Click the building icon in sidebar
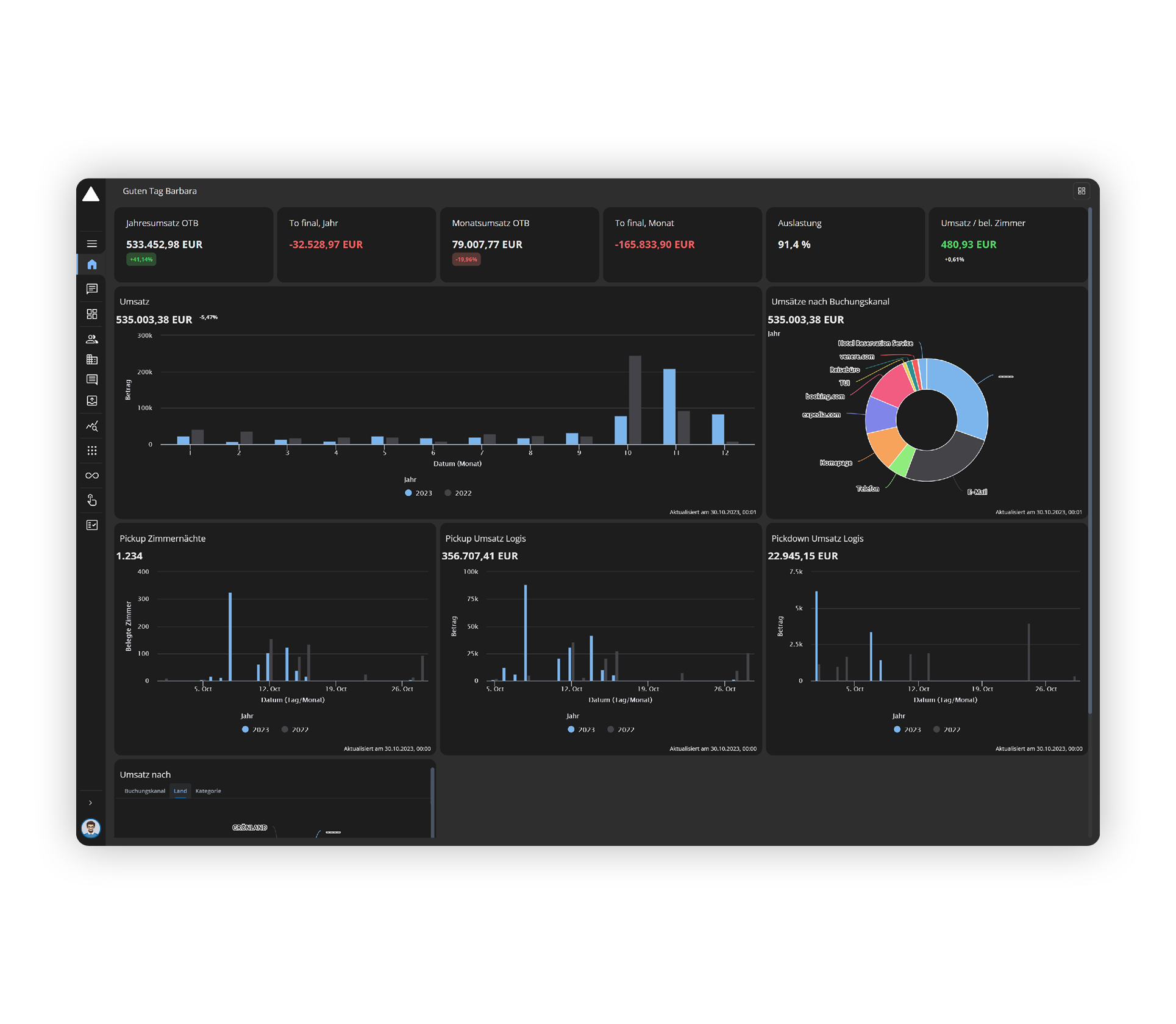 coord(92,360)
